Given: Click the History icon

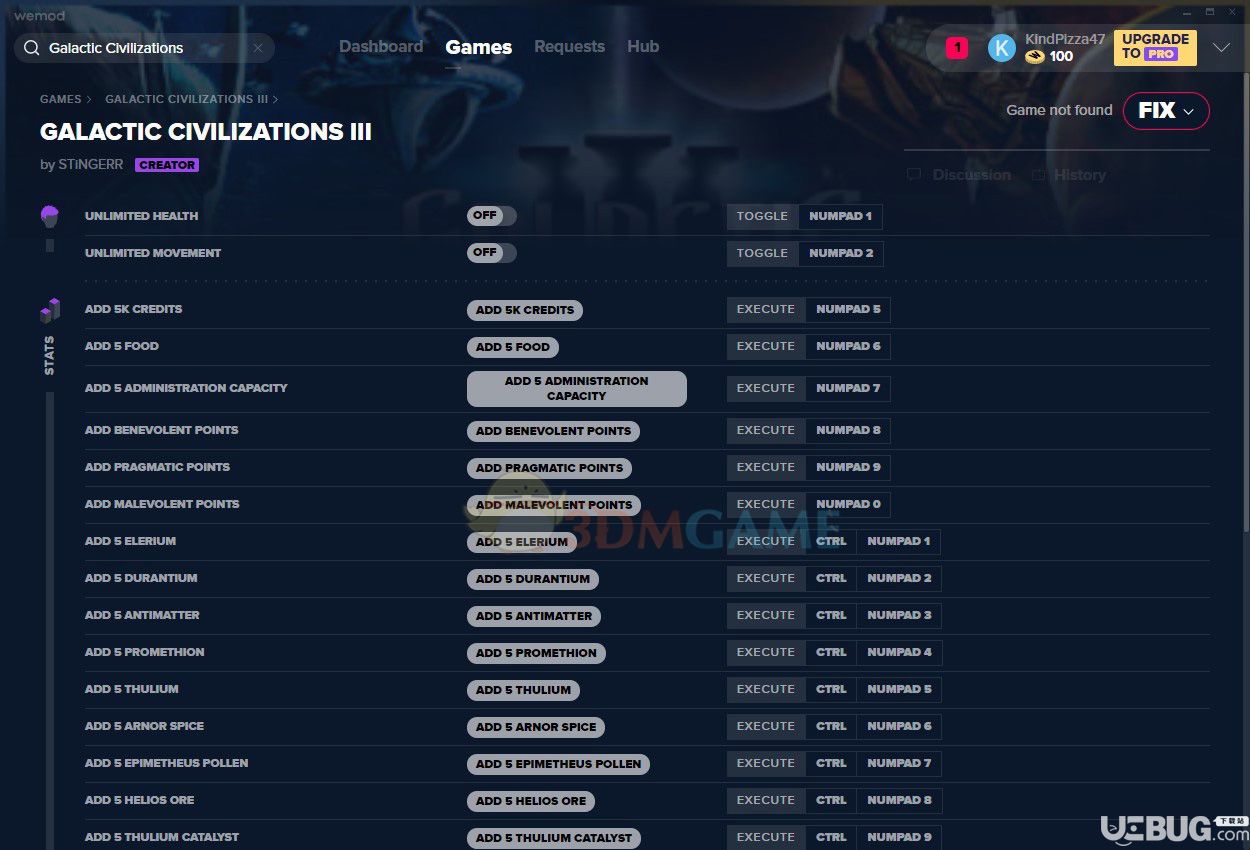Looking at the screenshot, I should (x=1038, y=175).
